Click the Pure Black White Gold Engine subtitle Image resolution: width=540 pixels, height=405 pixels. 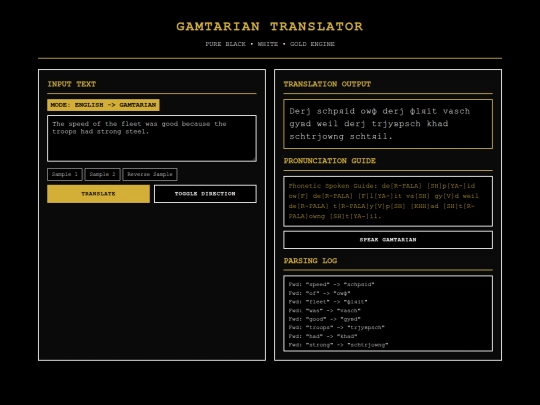tap(270, 44)
